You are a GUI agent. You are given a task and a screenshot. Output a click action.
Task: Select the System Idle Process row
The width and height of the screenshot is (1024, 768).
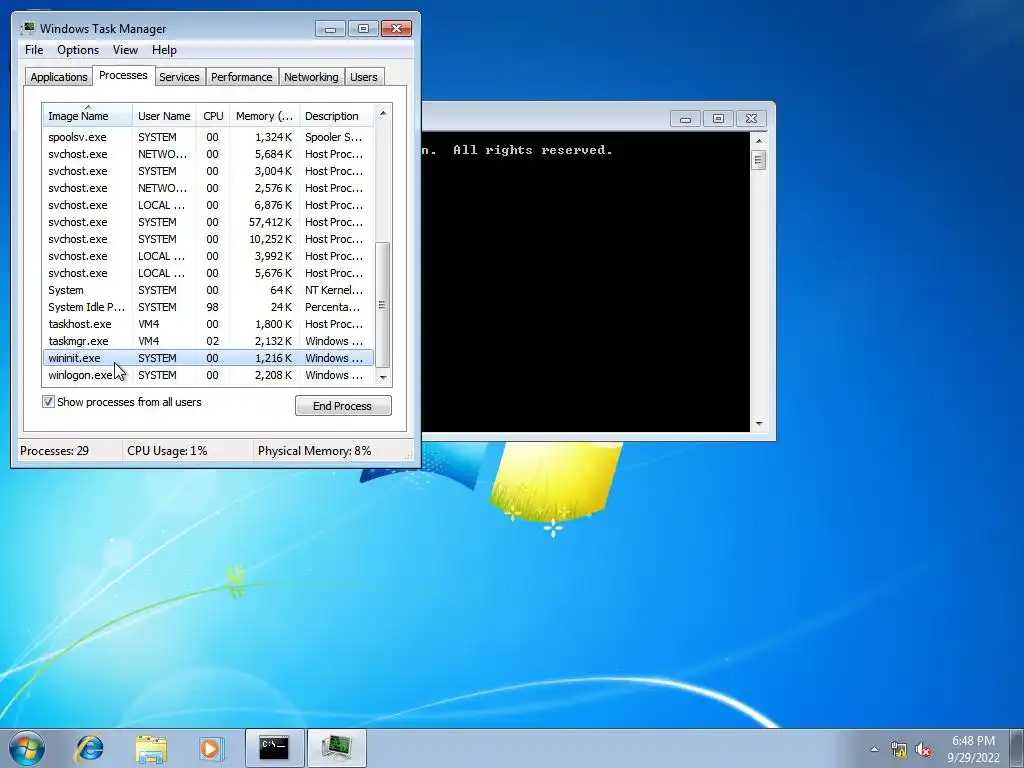pos(208,307)
